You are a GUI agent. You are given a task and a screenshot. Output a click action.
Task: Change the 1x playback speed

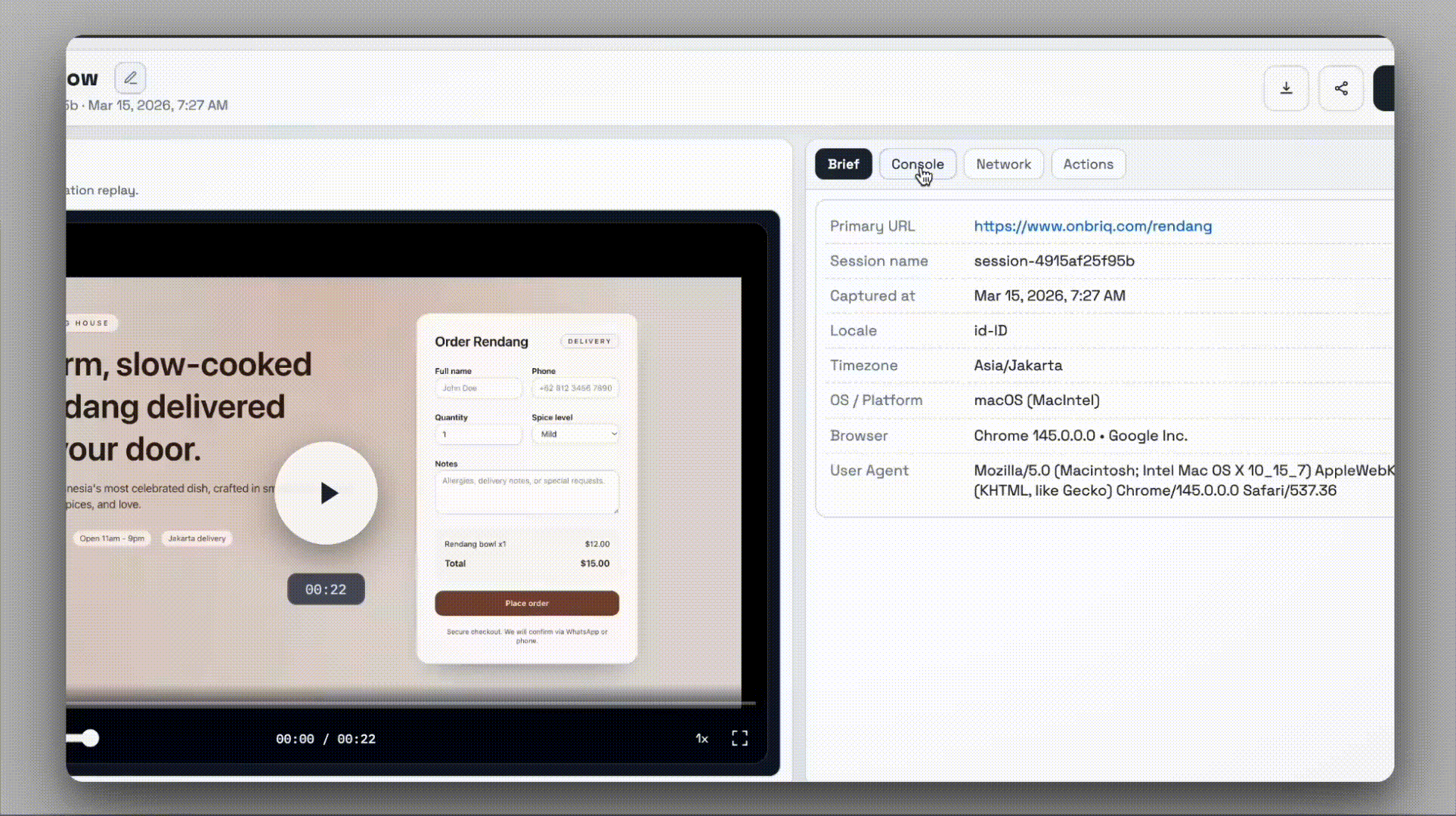pyautogui.click(x=702, y=738)
